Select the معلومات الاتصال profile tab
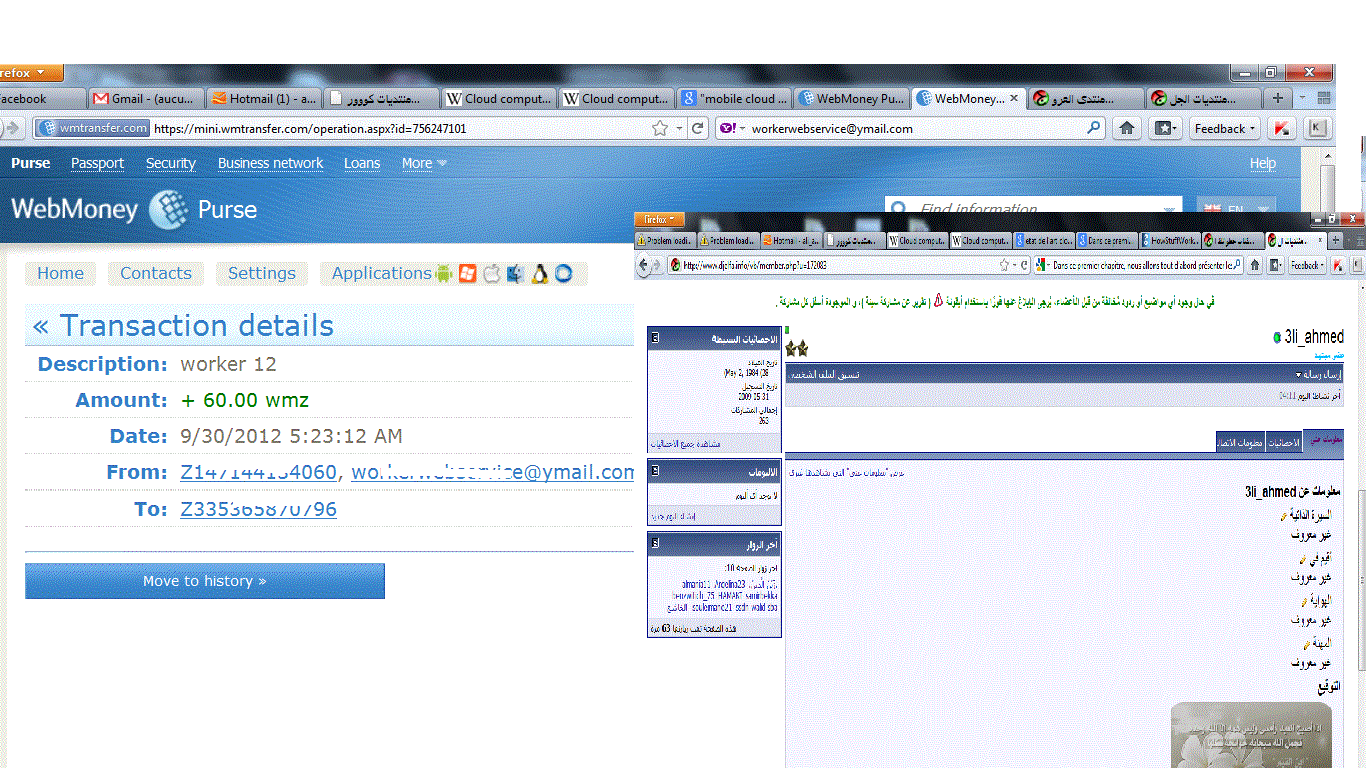1366x768 pixels. (1240, 441)
